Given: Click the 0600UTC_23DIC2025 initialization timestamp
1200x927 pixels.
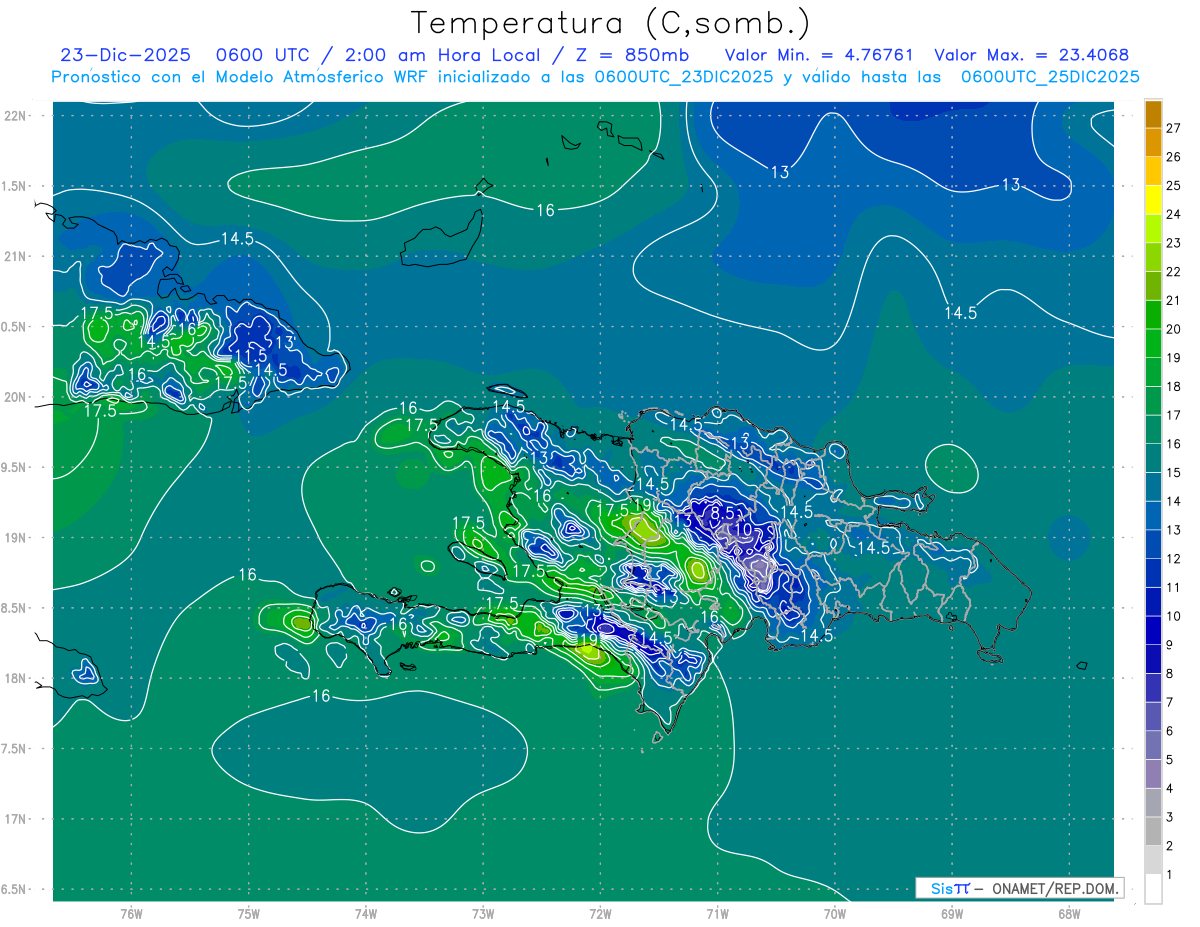Looking at the screenshot, I should [684, 77].
